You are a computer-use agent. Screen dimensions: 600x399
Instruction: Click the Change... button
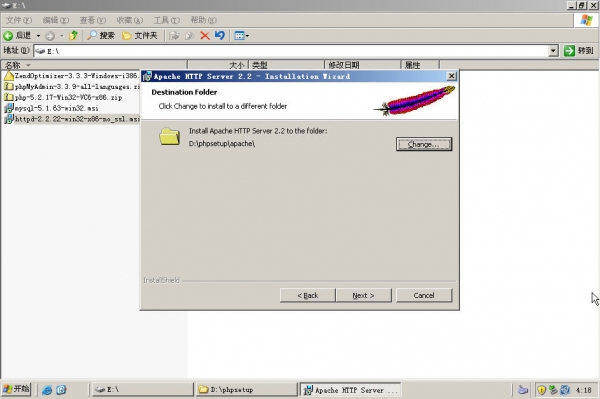point(424,144)
